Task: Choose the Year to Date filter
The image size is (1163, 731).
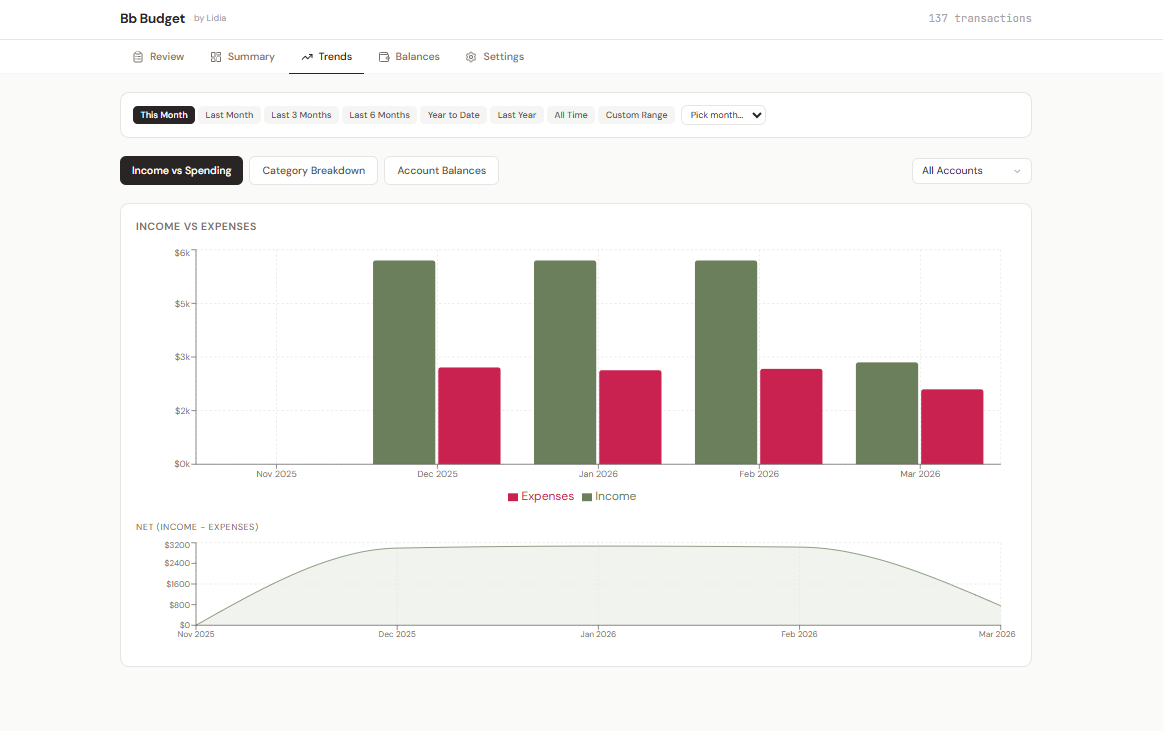Action: coord(453,115)
